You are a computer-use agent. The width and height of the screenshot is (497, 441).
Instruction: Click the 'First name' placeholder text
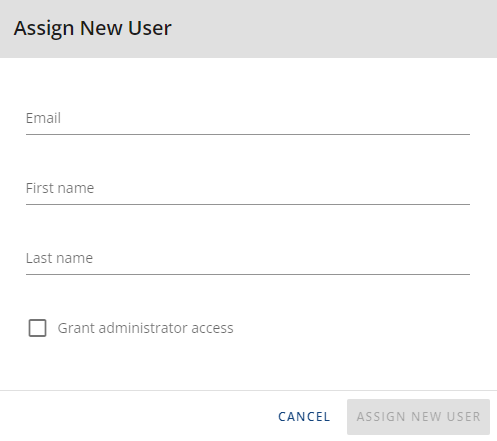(x=60, y=188)
